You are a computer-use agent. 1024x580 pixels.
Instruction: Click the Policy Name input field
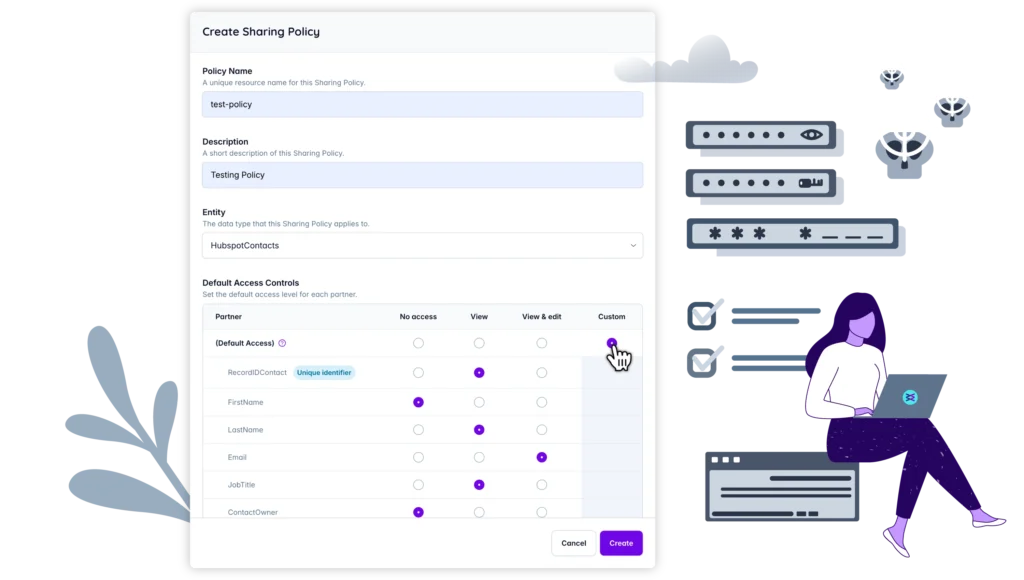422,104
